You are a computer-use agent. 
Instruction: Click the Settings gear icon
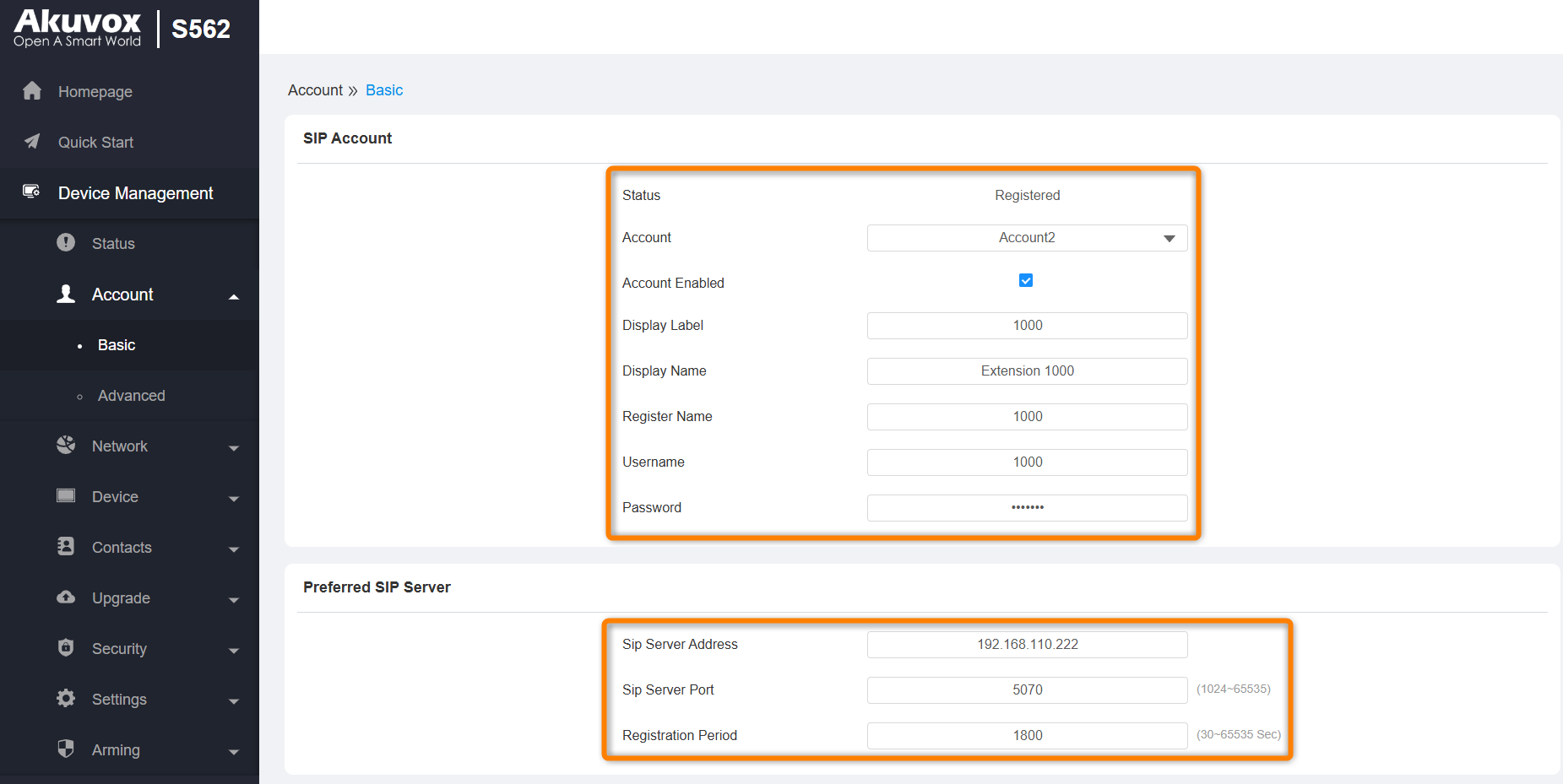coord(66,698)
